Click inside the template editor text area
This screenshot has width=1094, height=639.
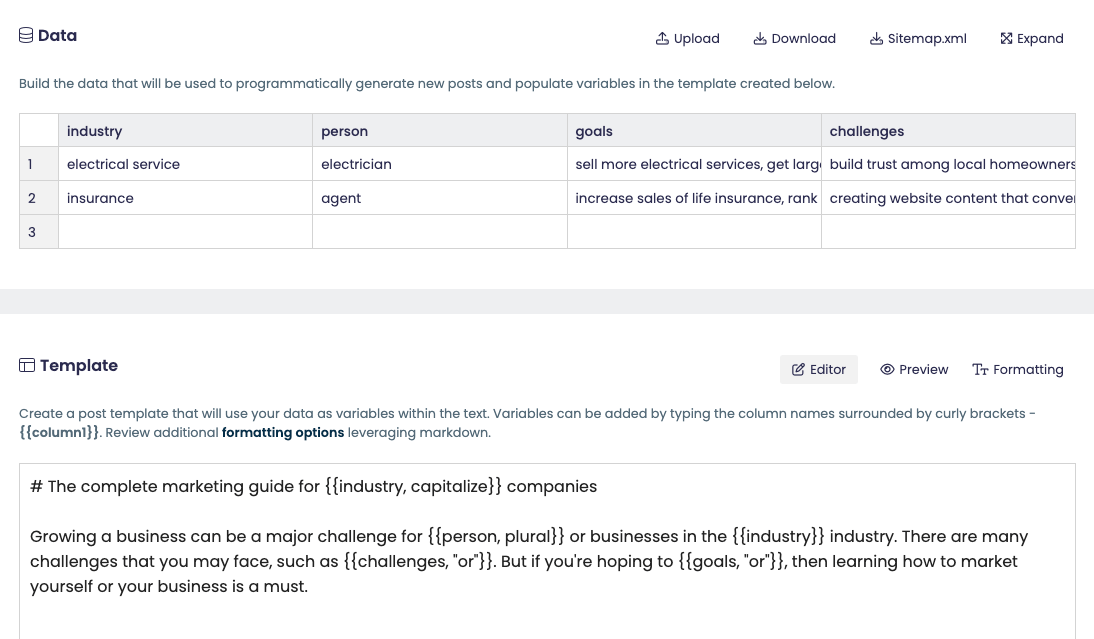click(x=546, y=550)
